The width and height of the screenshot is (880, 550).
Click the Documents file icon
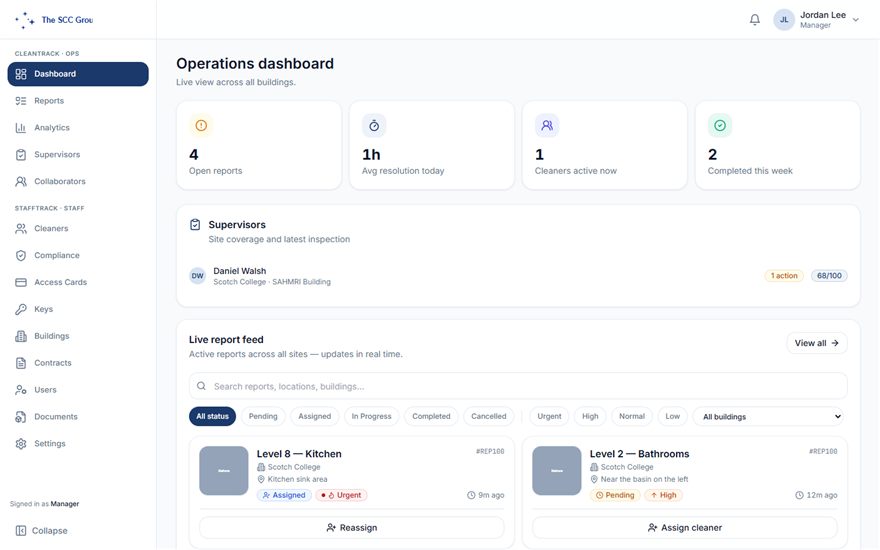point(21,417)
